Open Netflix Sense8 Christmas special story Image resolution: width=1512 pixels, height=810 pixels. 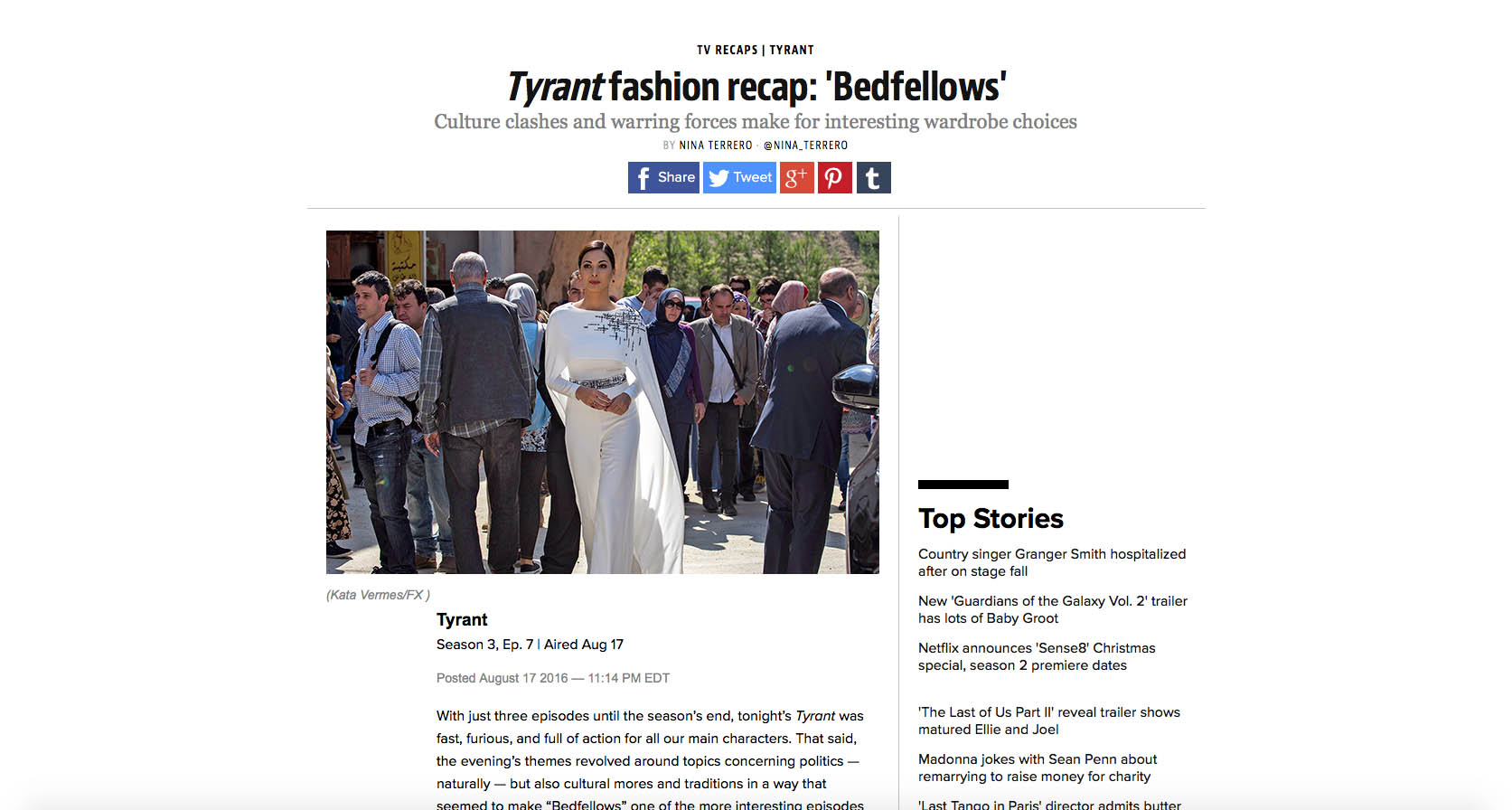pos(1037,656)
